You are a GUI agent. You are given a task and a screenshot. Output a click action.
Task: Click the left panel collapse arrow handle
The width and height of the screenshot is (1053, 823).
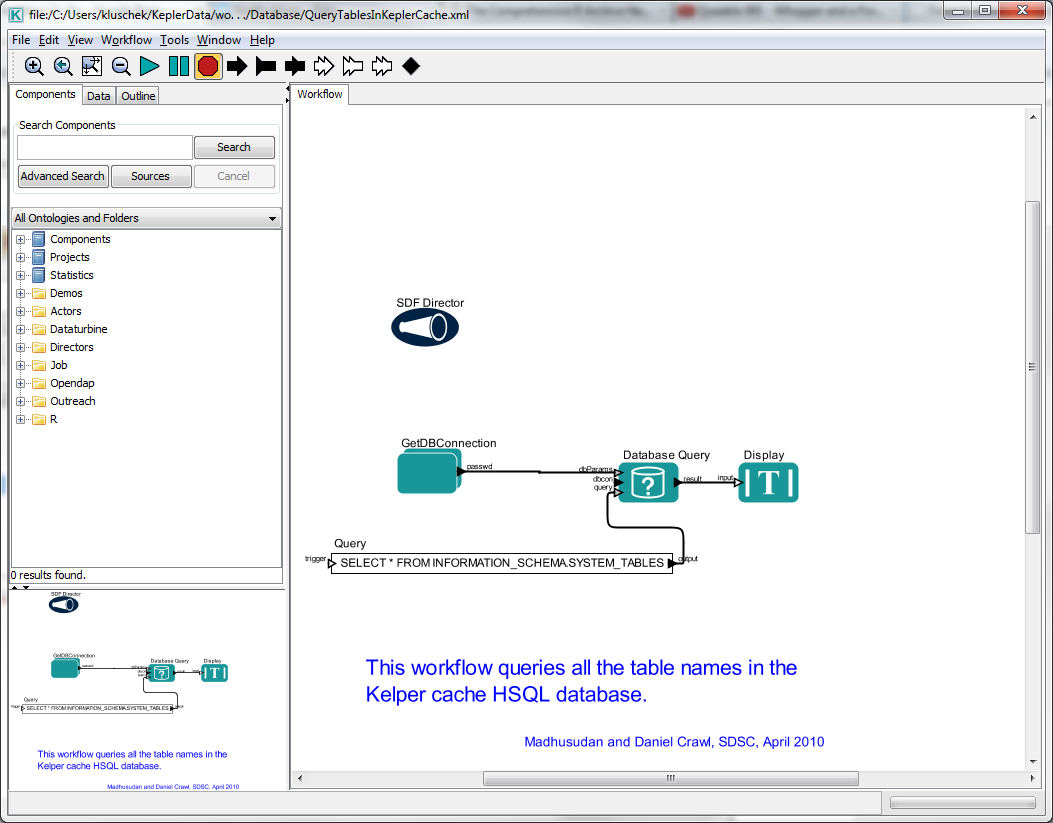[287, 89]
